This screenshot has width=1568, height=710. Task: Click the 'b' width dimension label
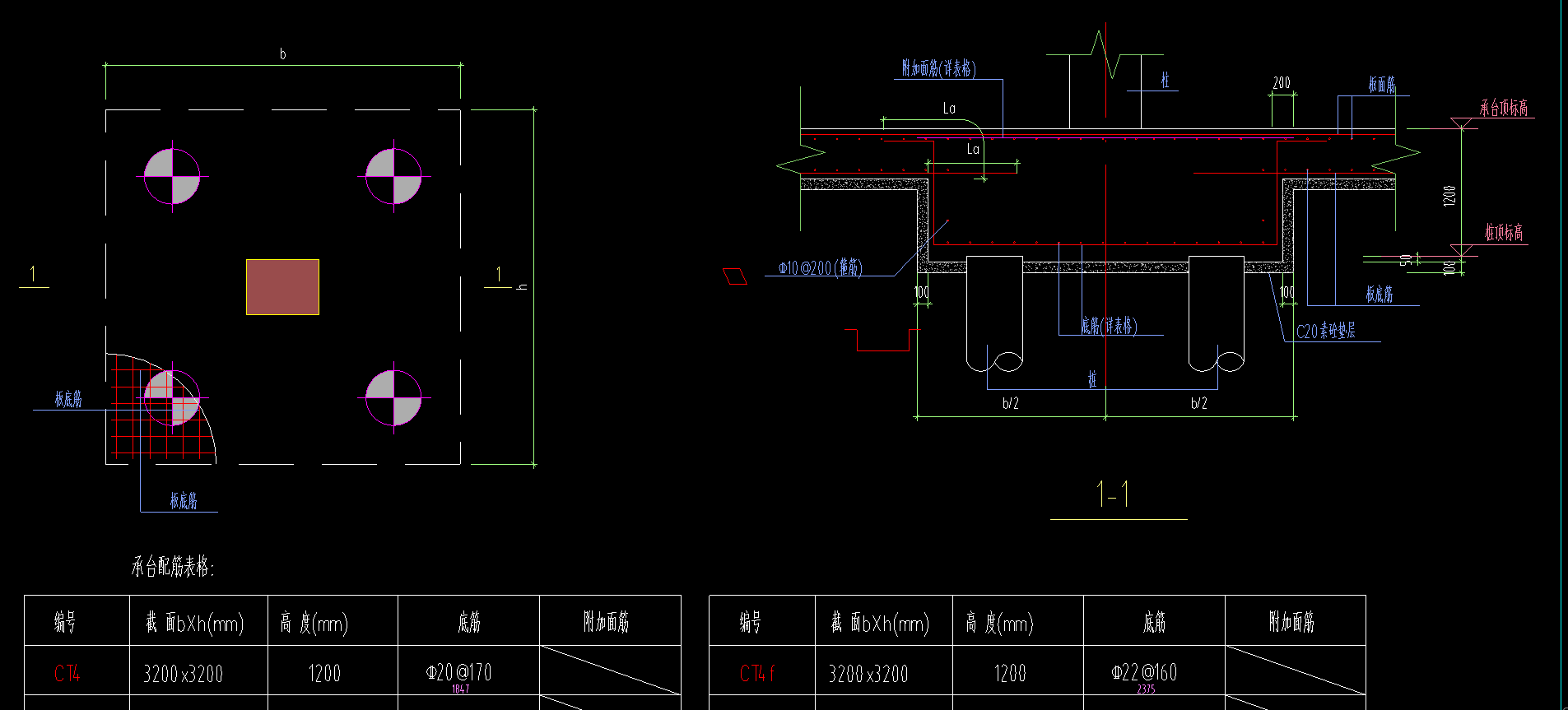tap(282, 54)
